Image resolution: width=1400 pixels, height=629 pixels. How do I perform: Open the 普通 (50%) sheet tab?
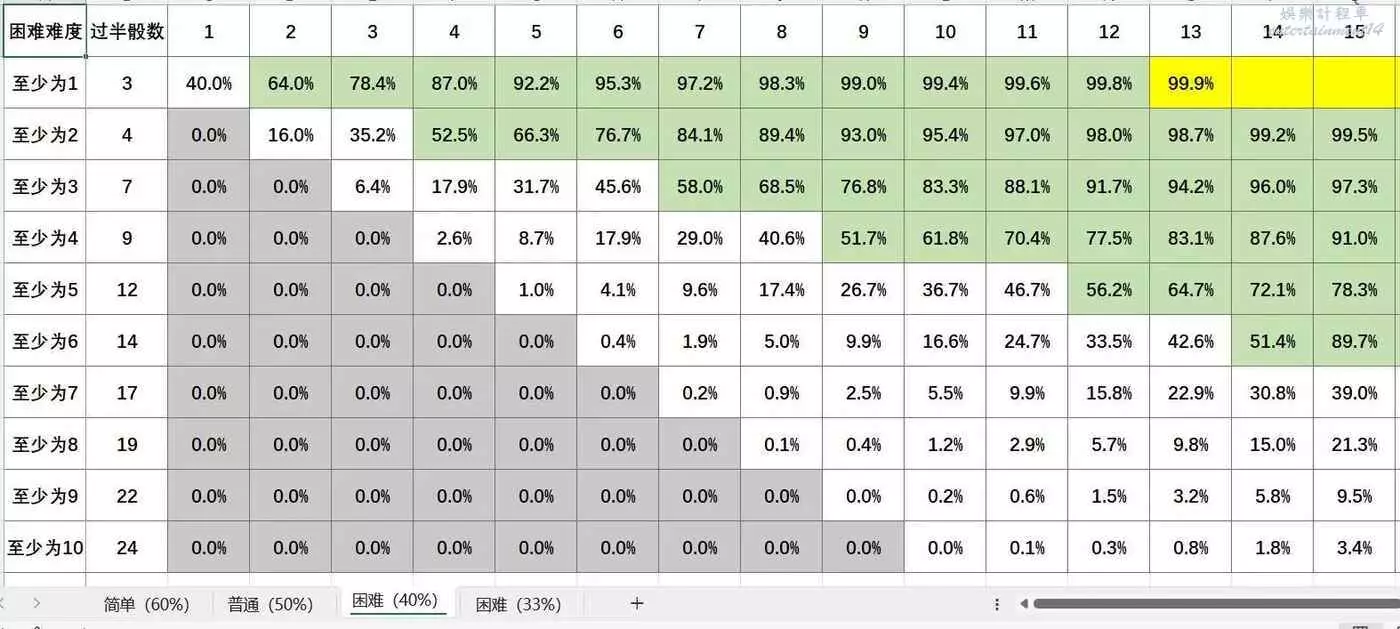[270, 604]
